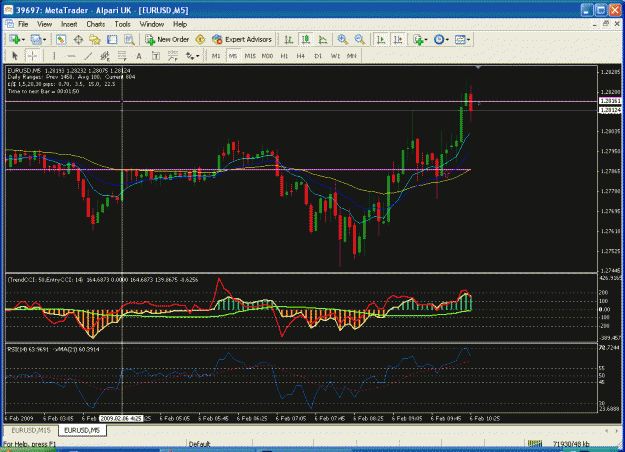625x452 pixels.
Task: Click the 1.28161 price label
Action: [610, 101]
